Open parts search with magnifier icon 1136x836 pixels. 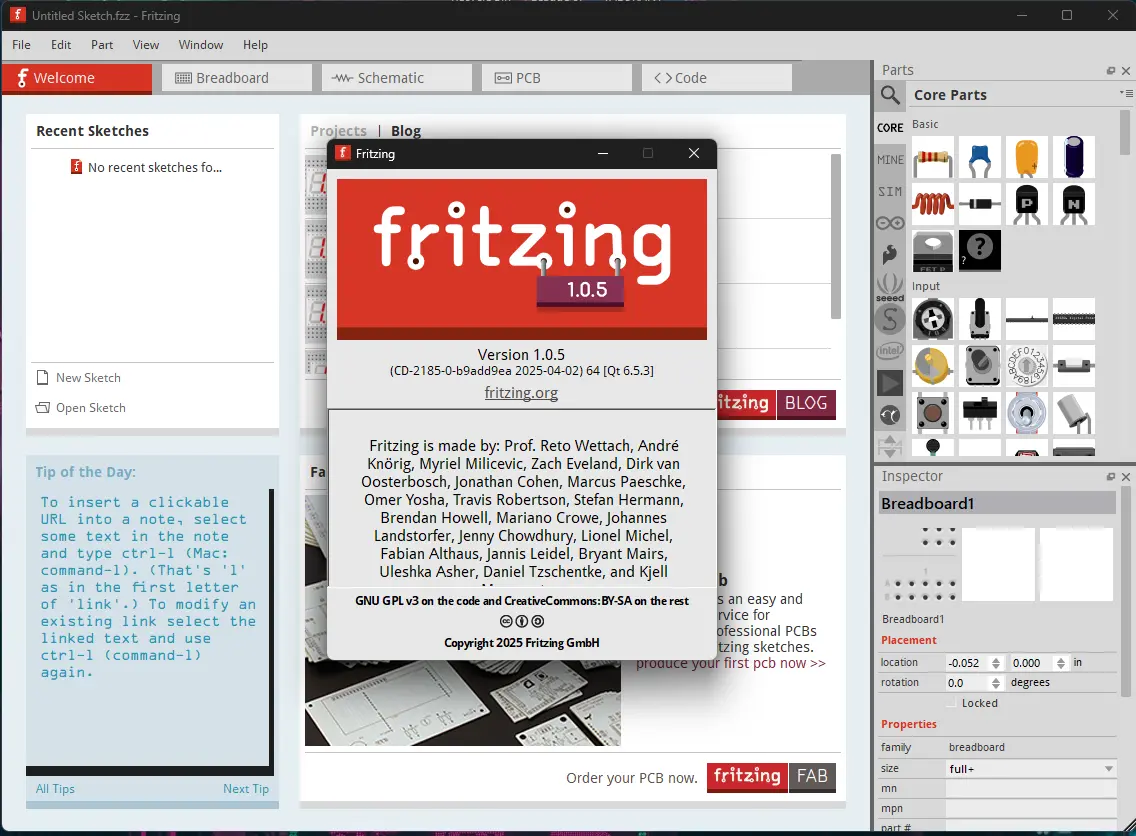coord(890,95)
